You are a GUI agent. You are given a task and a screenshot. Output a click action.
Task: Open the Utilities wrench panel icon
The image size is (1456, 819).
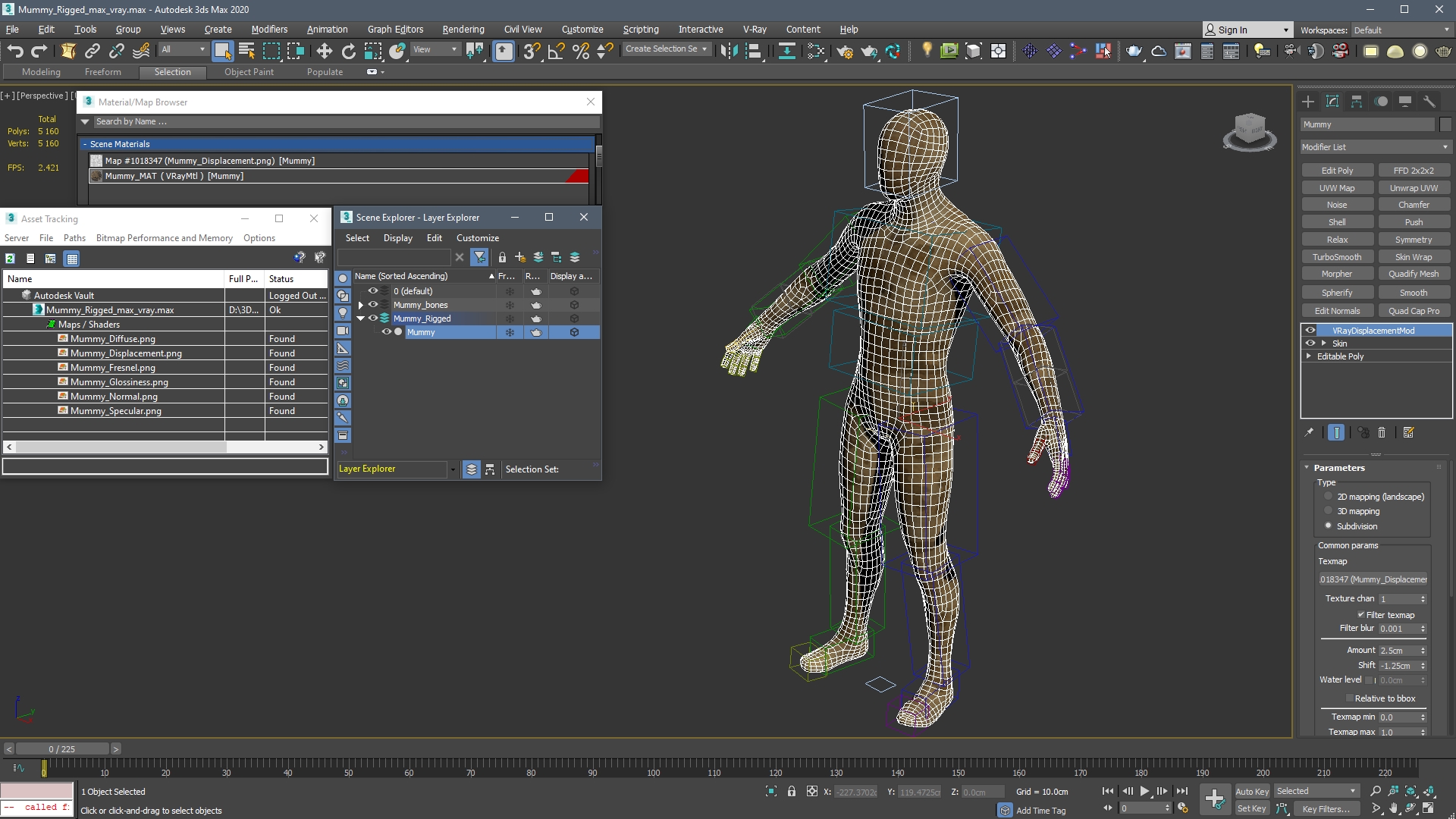click(1429, 101)
